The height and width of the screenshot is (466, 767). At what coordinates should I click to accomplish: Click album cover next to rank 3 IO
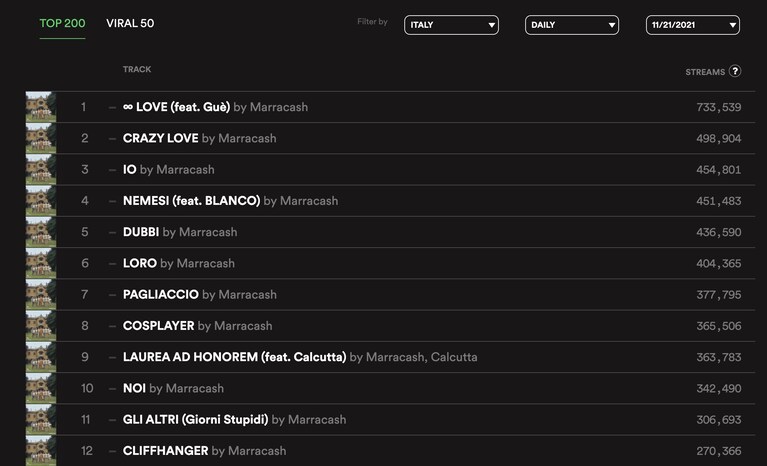tap(41, 169)
